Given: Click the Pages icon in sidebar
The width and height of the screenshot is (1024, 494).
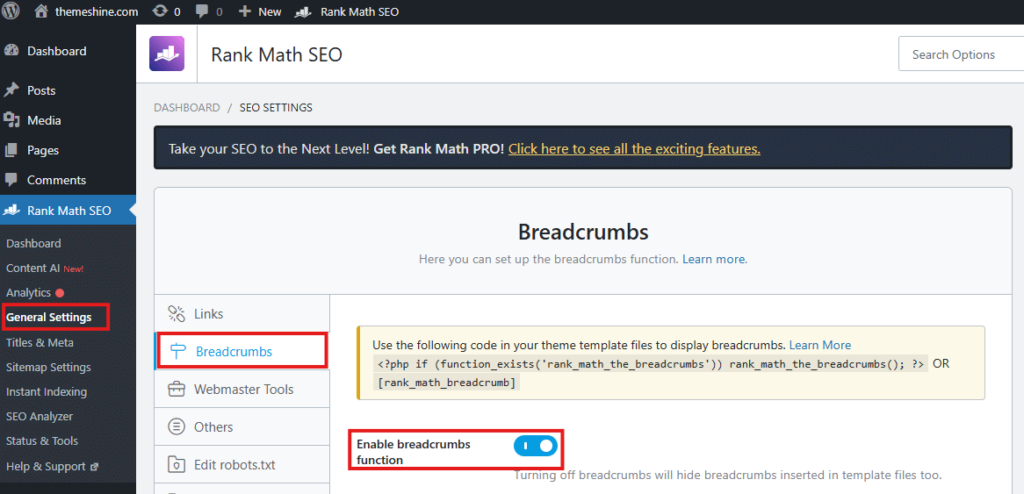Looking at the screenshot, I should pos(11,150).
